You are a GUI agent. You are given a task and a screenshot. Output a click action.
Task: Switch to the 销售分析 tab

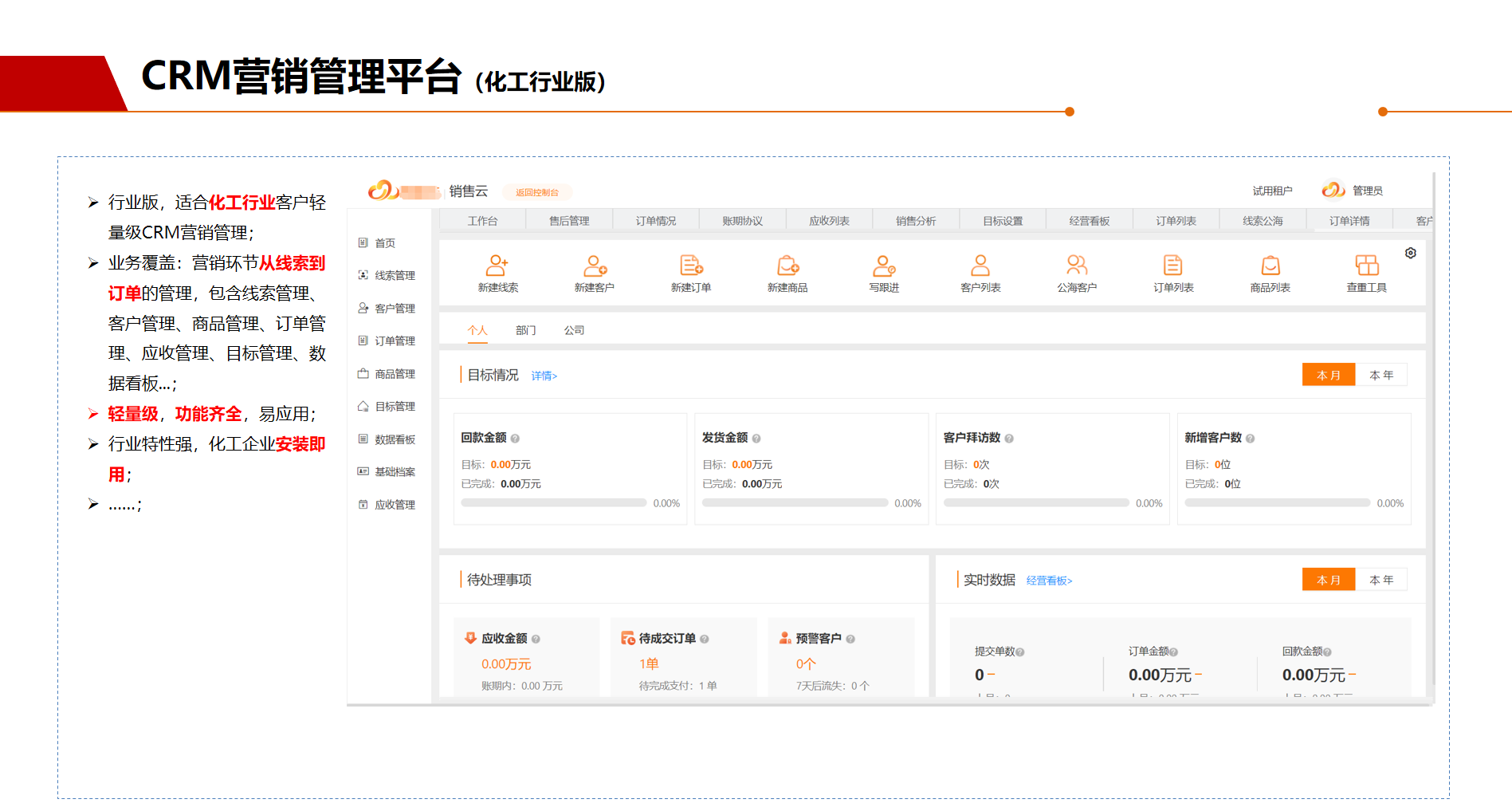tap(916, 221)
